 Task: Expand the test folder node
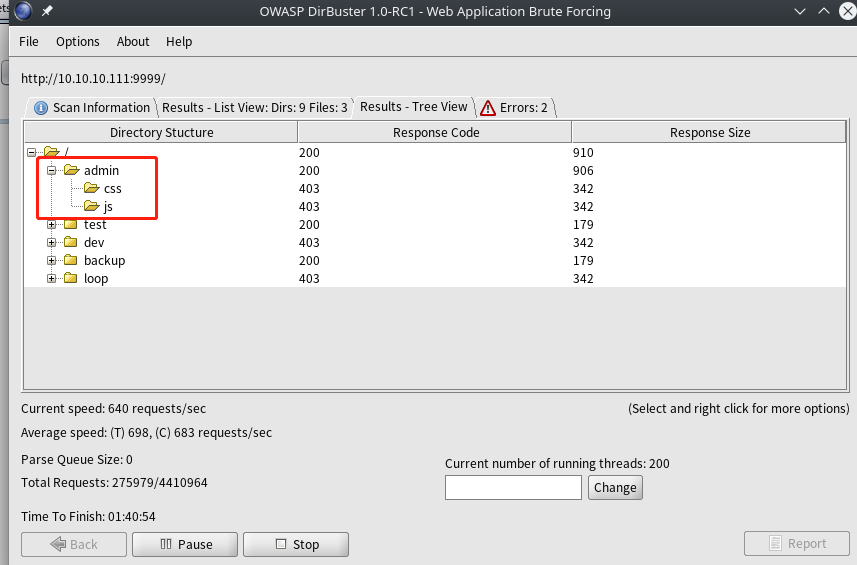click(51, 225)
